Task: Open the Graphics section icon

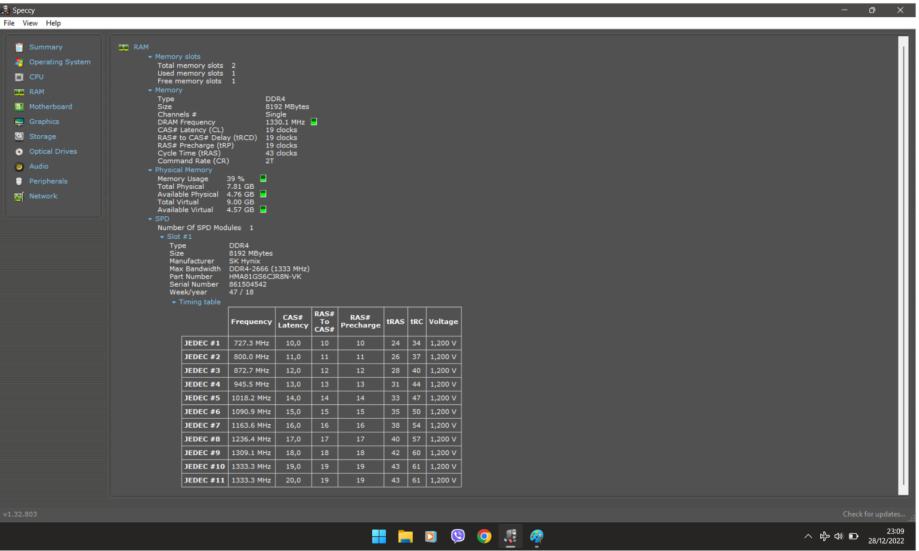Action: click(x=19, y=122)
